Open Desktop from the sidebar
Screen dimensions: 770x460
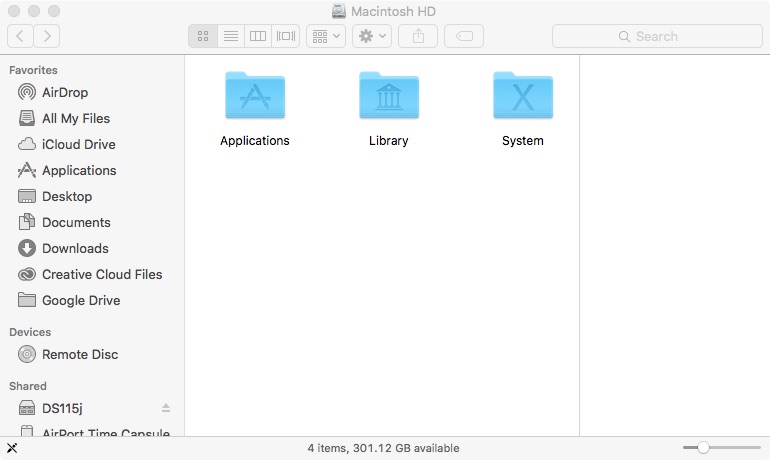[x=92, y=196]
